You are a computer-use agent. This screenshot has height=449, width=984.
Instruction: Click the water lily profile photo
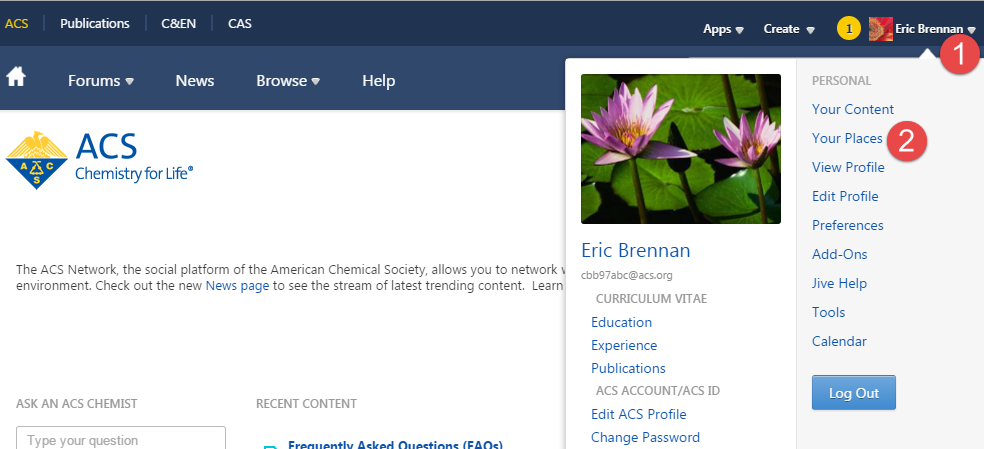pos(680,149)
